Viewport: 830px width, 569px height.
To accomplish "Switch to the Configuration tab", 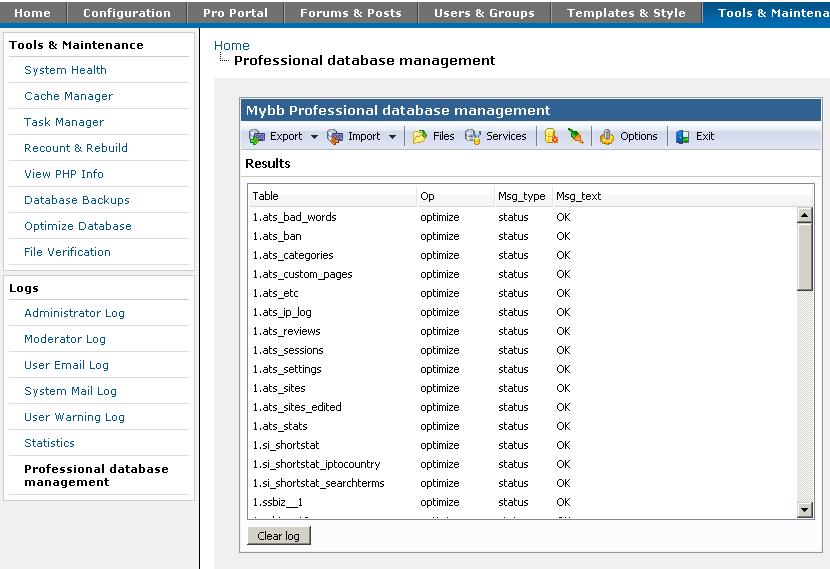I will coord(126,13).
